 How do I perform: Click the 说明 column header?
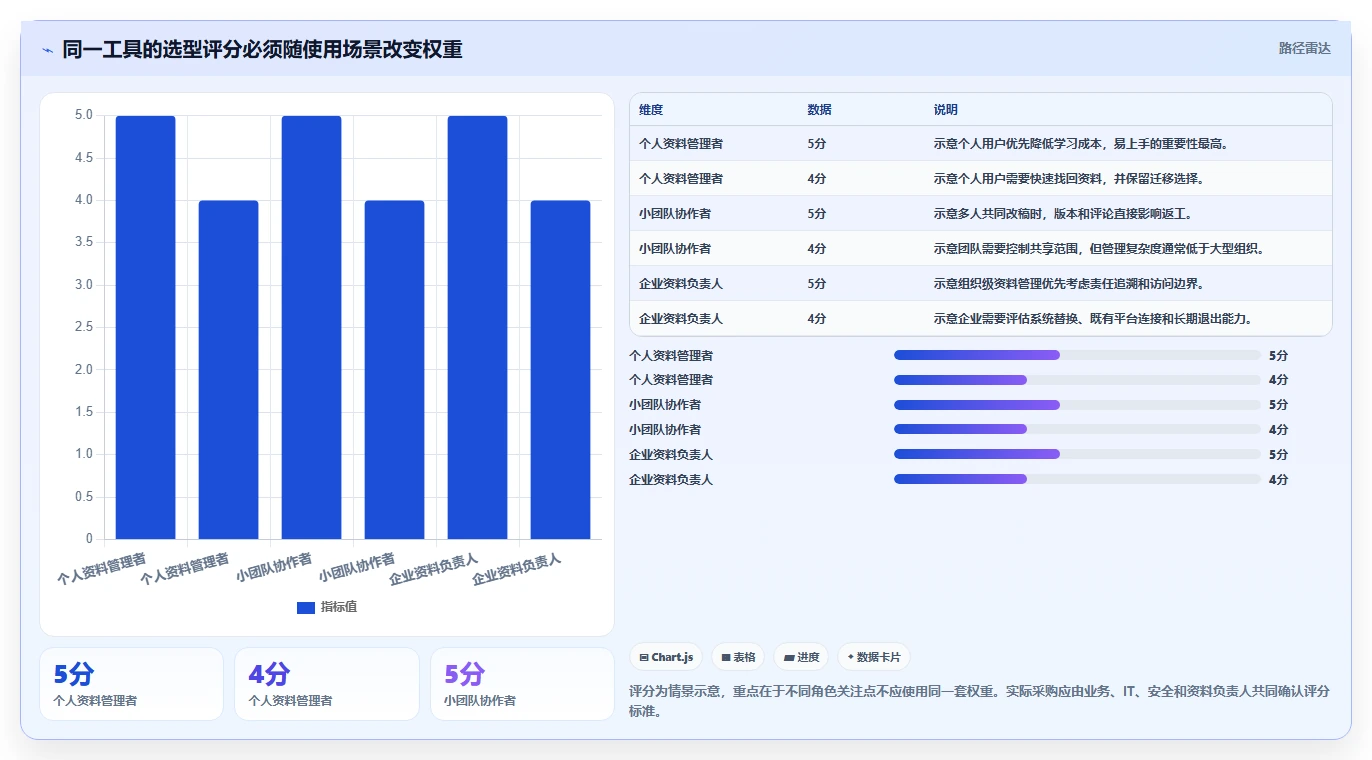coord(945,110)
